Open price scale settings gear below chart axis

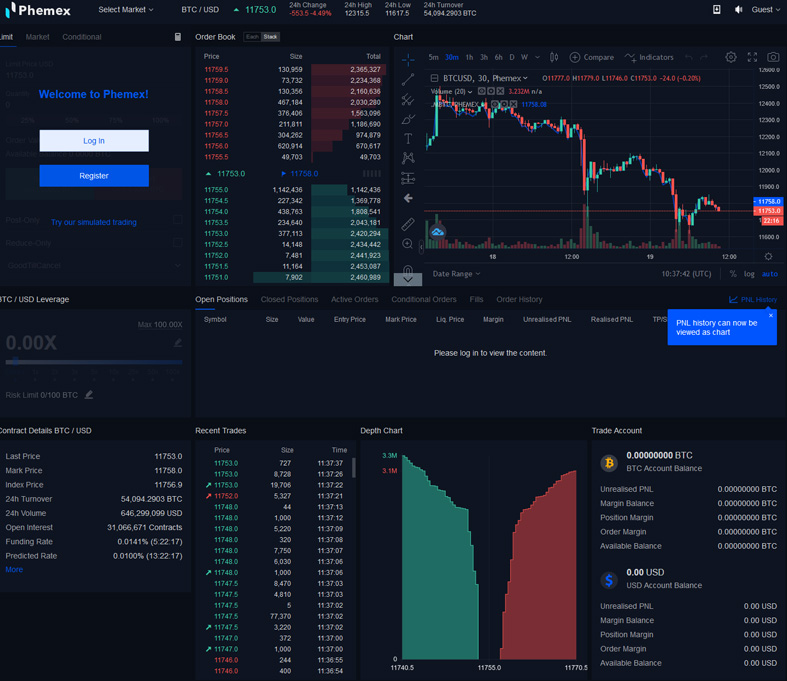point(768,256)
